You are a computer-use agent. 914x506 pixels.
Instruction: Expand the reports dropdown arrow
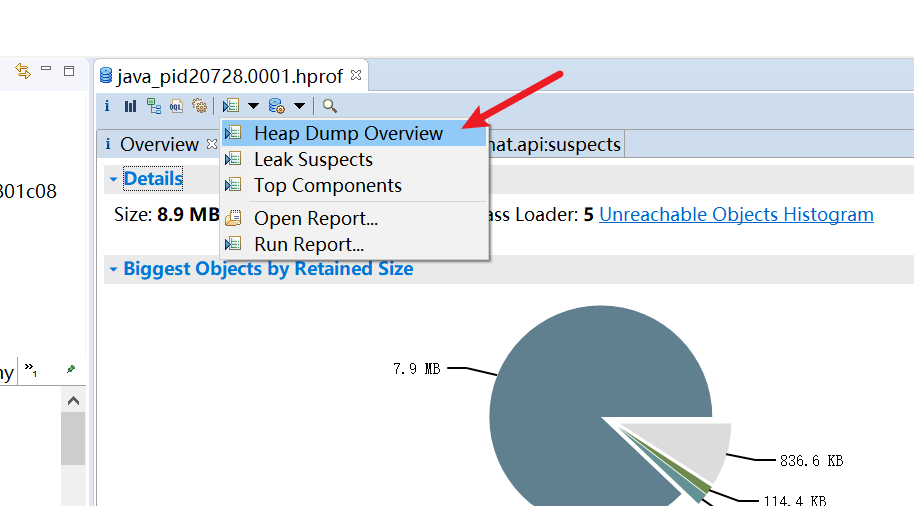tap(253, 106)
